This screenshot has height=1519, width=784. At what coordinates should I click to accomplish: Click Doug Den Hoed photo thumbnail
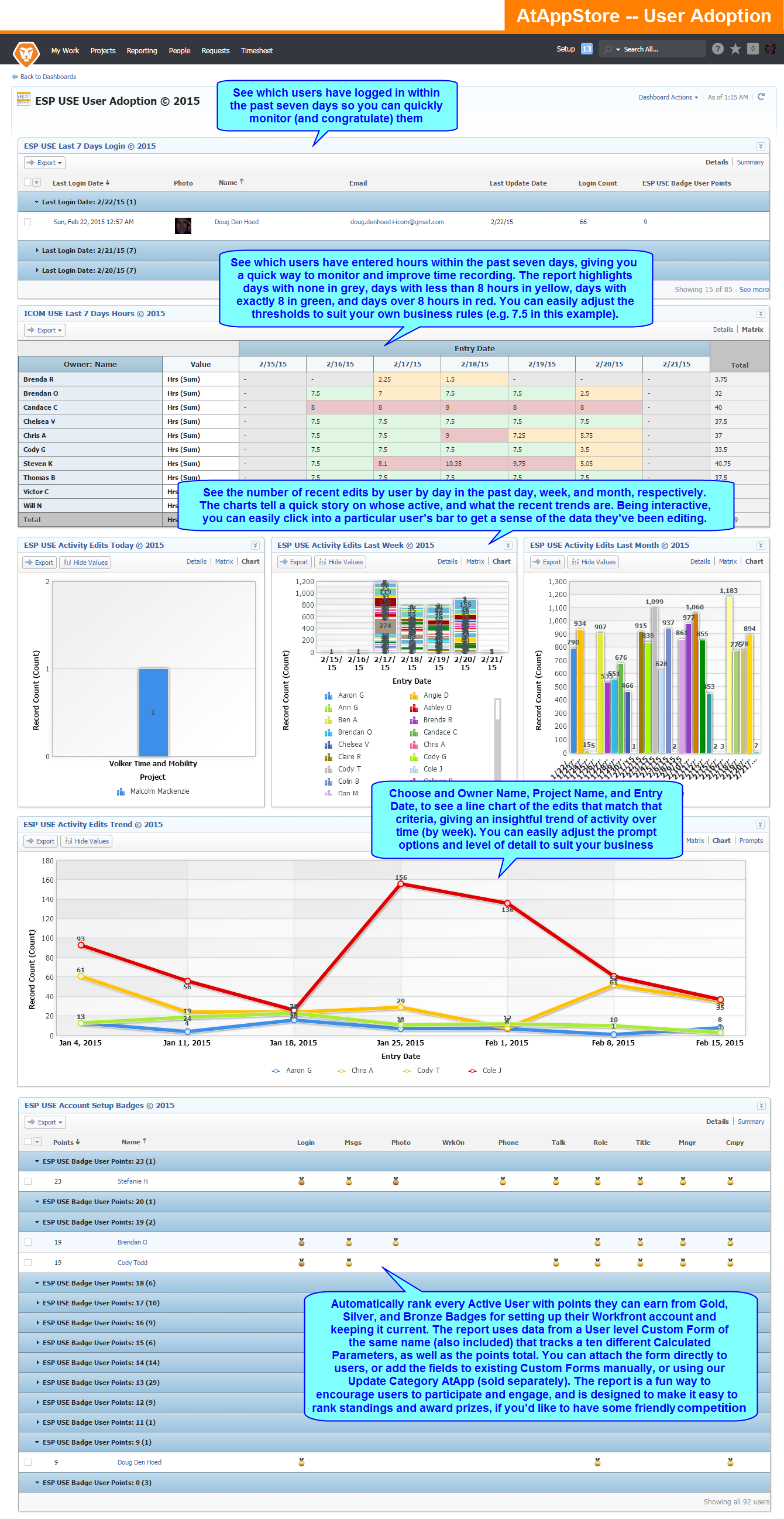pyautogui.click(x=183, y=225)
